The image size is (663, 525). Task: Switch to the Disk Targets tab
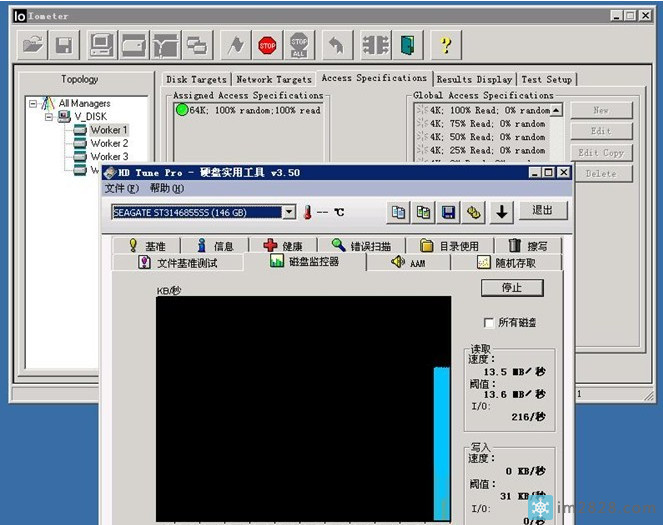tap(197, 79)
